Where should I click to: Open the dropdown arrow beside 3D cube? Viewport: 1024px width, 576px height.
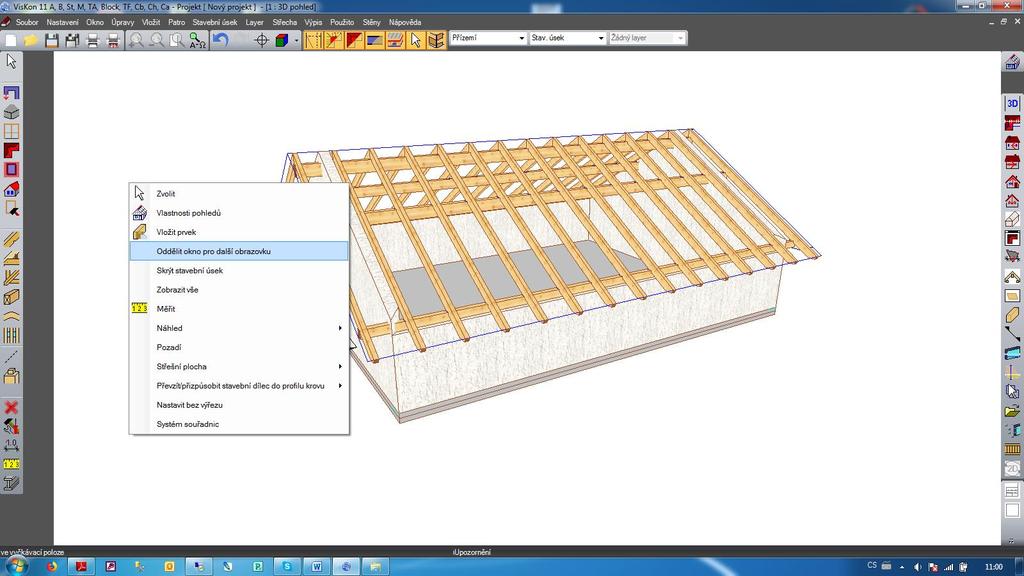tap(296, 40)
